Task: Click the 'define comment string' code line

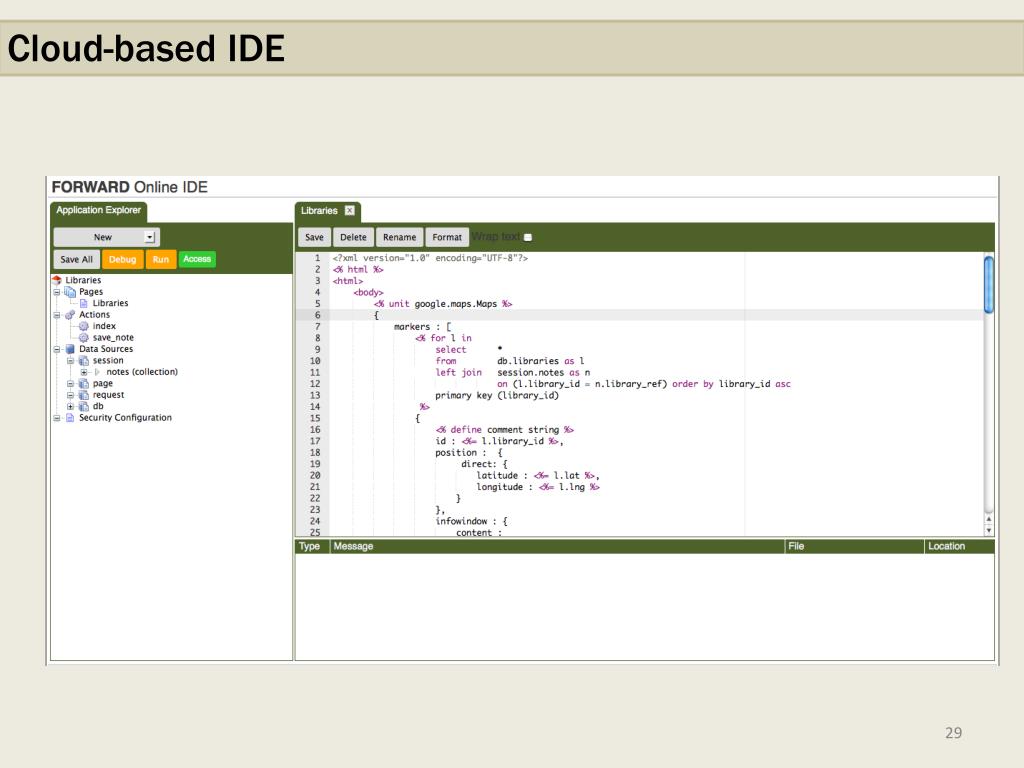Action: coord(504,430)
